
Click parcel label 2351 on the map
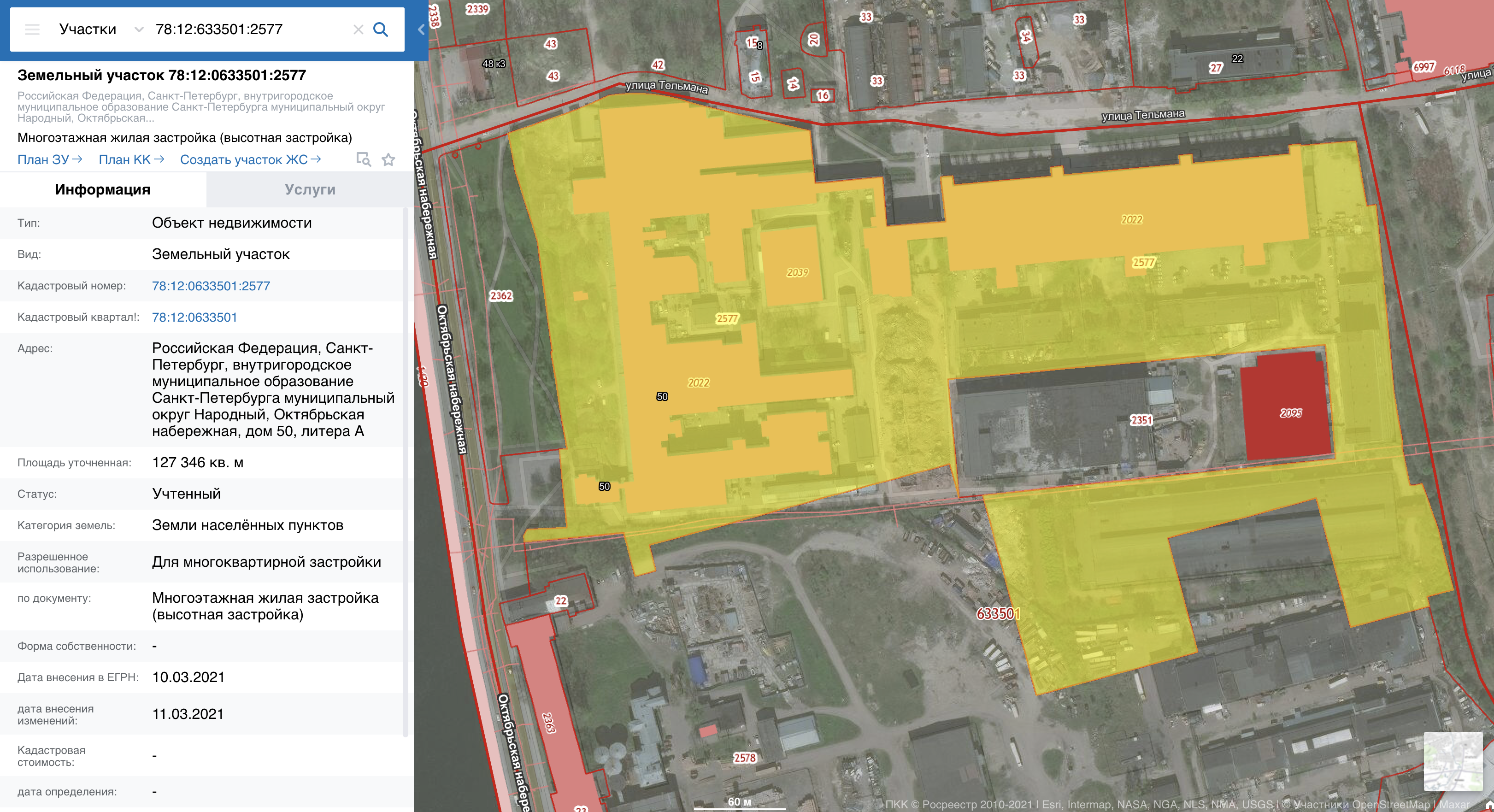tap(1141, 420)
